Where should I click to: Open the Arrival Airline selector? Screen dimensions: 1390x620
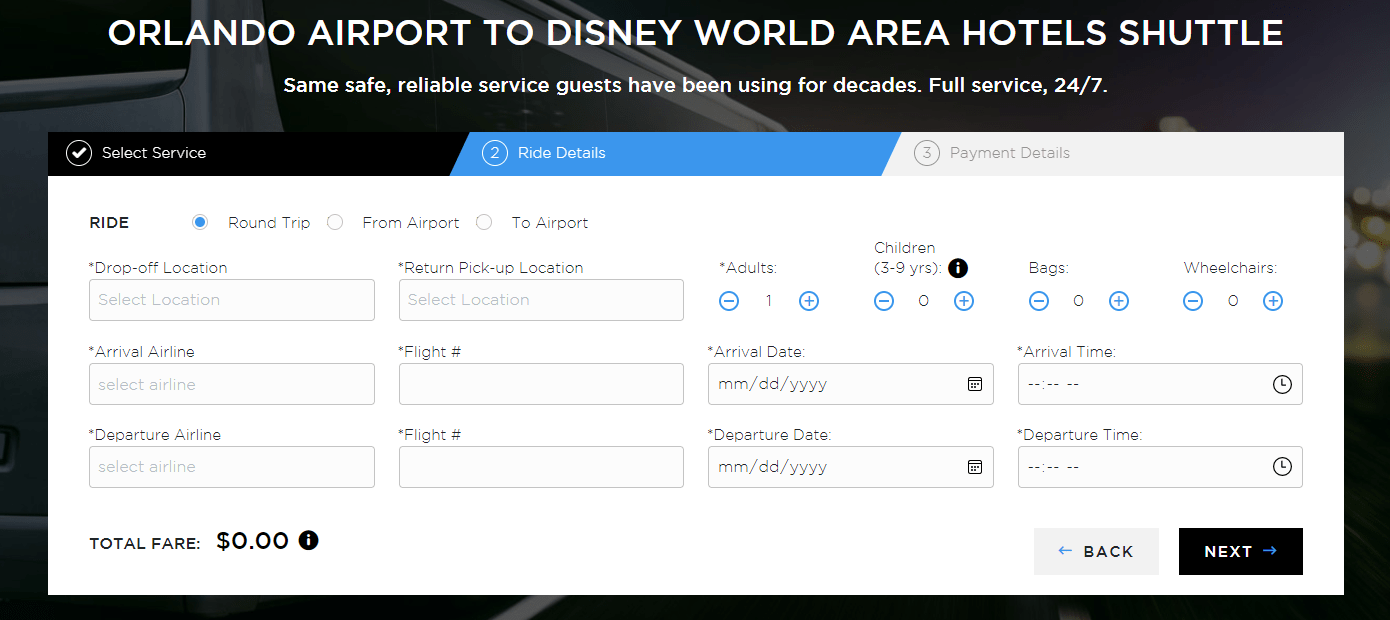tap(231, 383)
